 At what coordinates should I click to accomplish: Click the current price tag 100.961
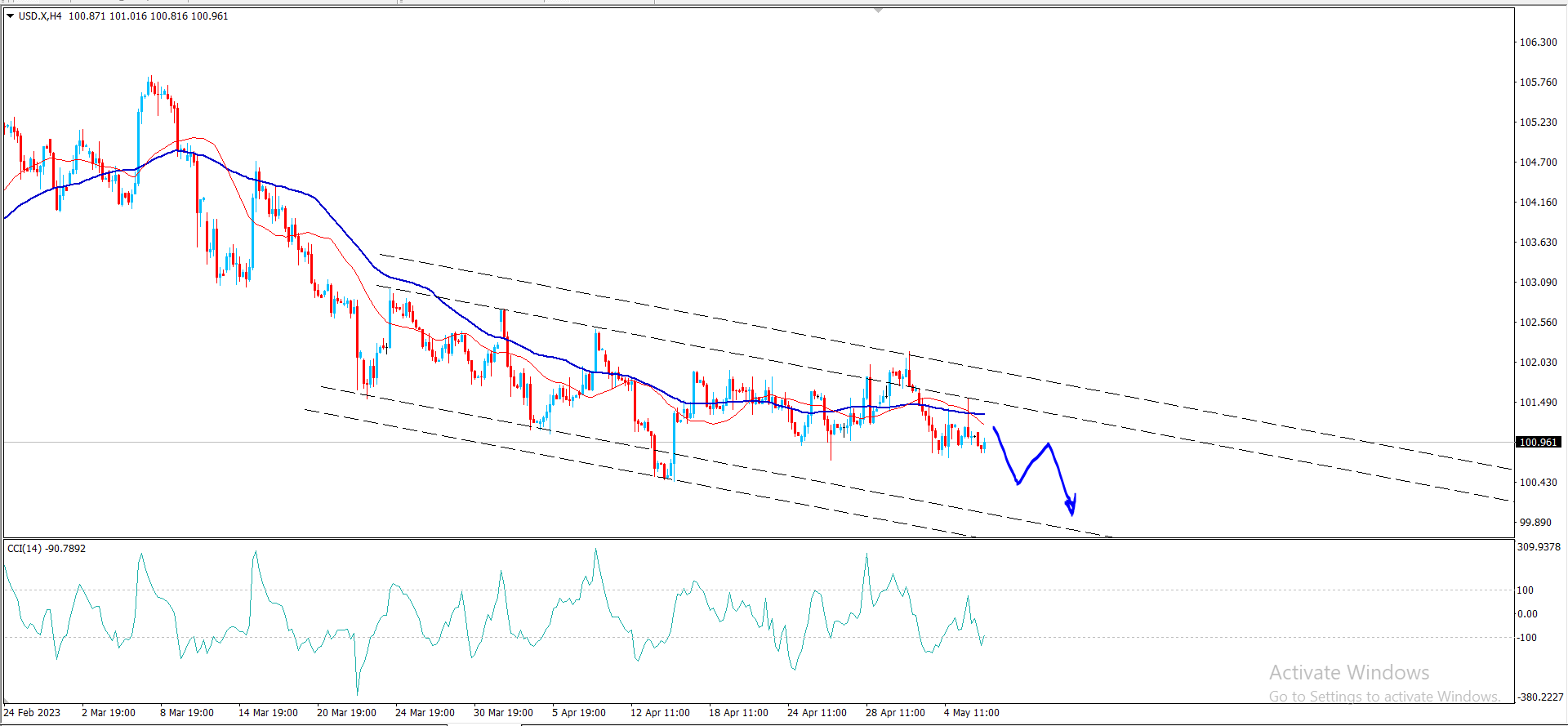[1538, 442]
